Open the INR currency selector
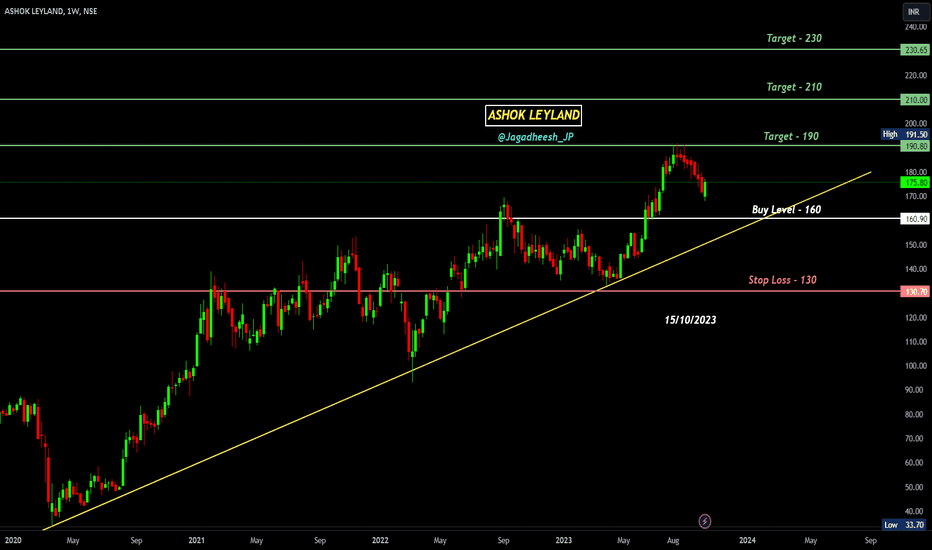932x550 pixels. click(x=914, y=12)
